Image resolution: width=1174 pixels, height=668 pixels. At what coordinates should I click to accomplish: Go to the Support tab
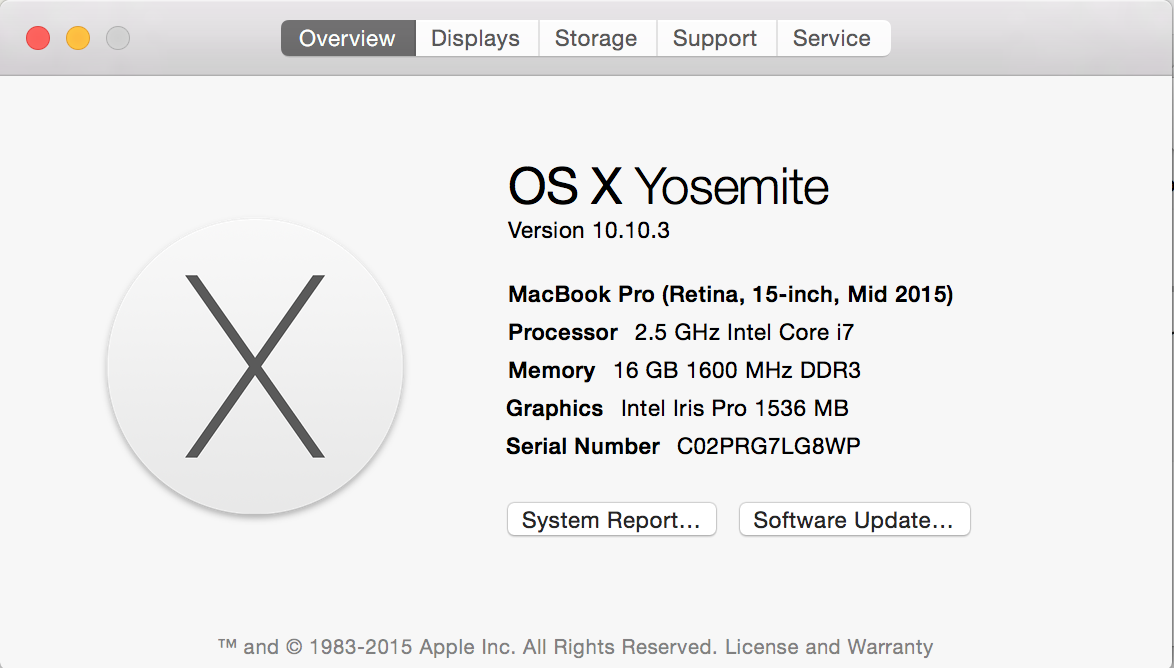715,39
